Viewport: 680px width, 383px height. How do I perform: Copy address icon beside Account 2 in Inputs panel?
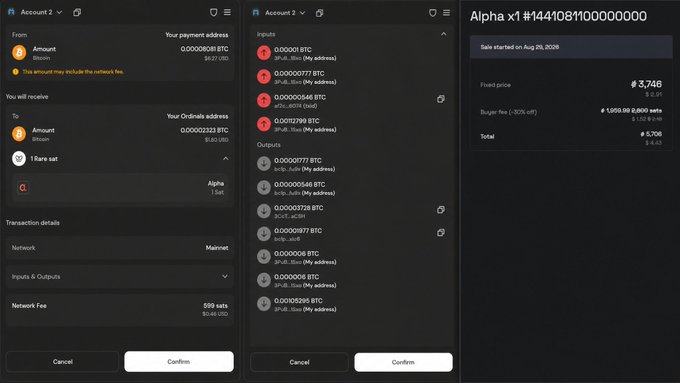(320, 13)
